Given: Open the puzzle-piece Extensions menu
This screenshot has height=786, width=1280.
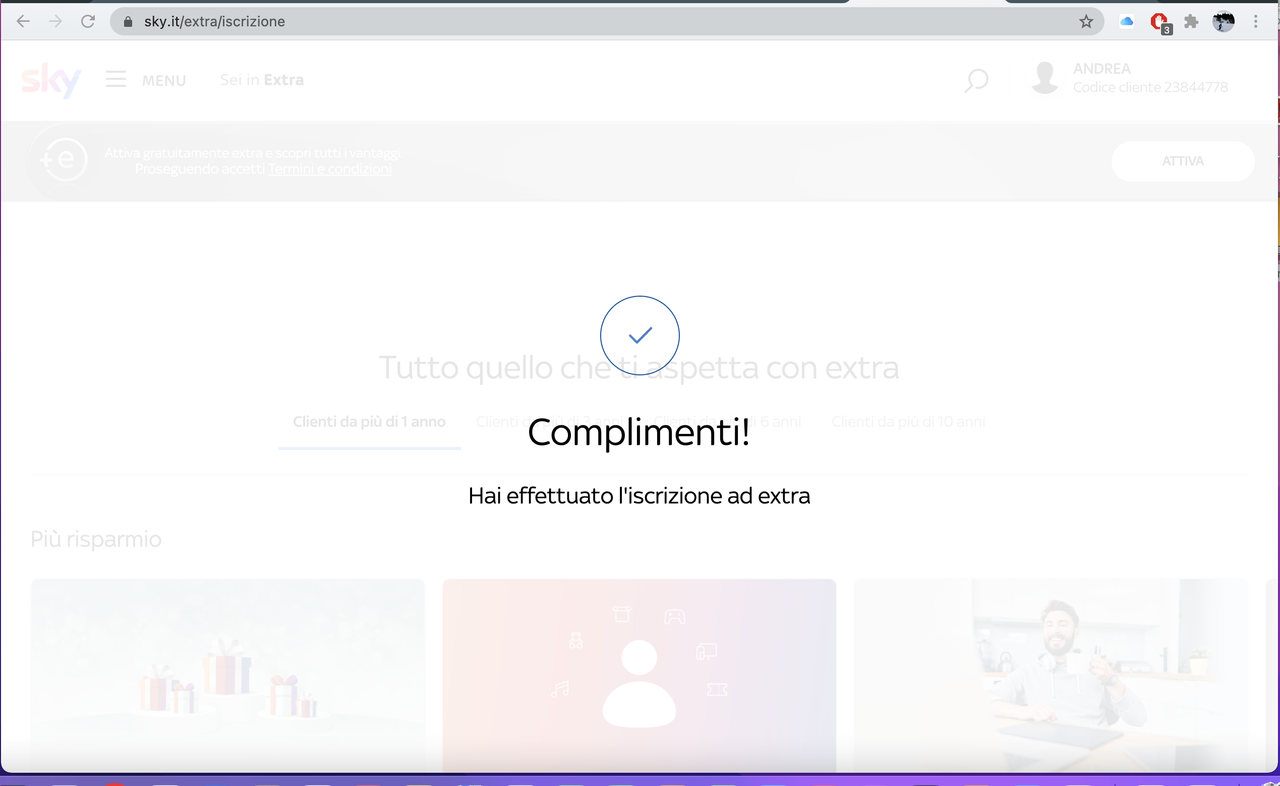Looking at the screenshot, I should (x=1191, y=21).
